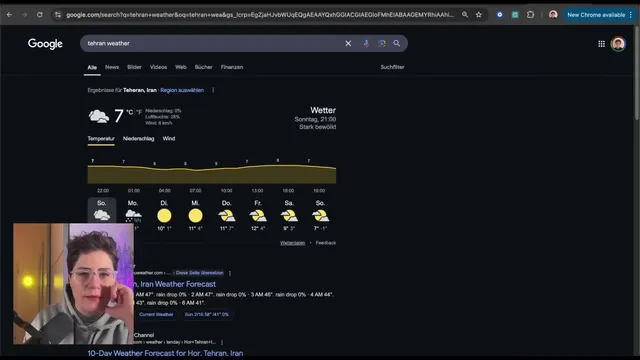Select the Do. forecast day
Screen dimensions: 640x360
pyautogui.click(x=227, y=215)
